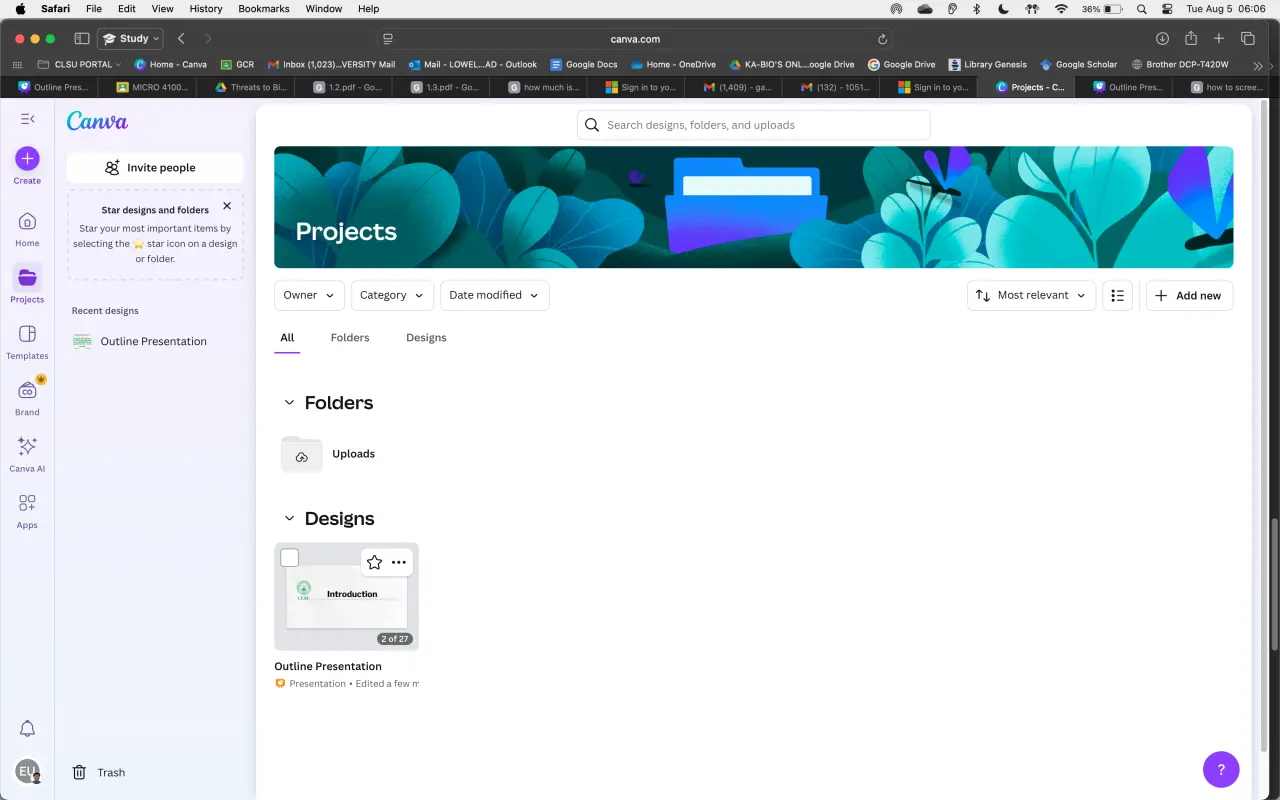Switch to the how to scree... tab
Viewport: 1280px width, 800px height.
pos(1226,87)
